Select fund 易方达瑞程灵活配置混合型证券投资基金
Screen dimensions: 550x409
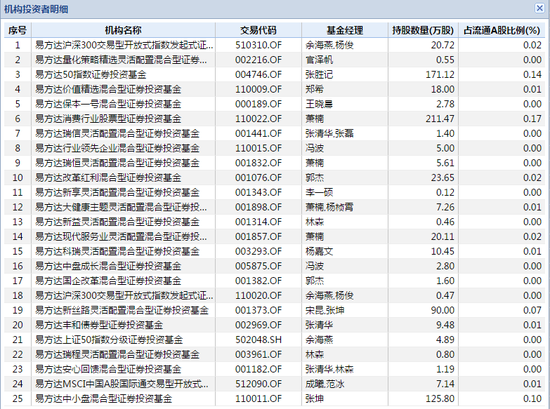coord(118,355)
